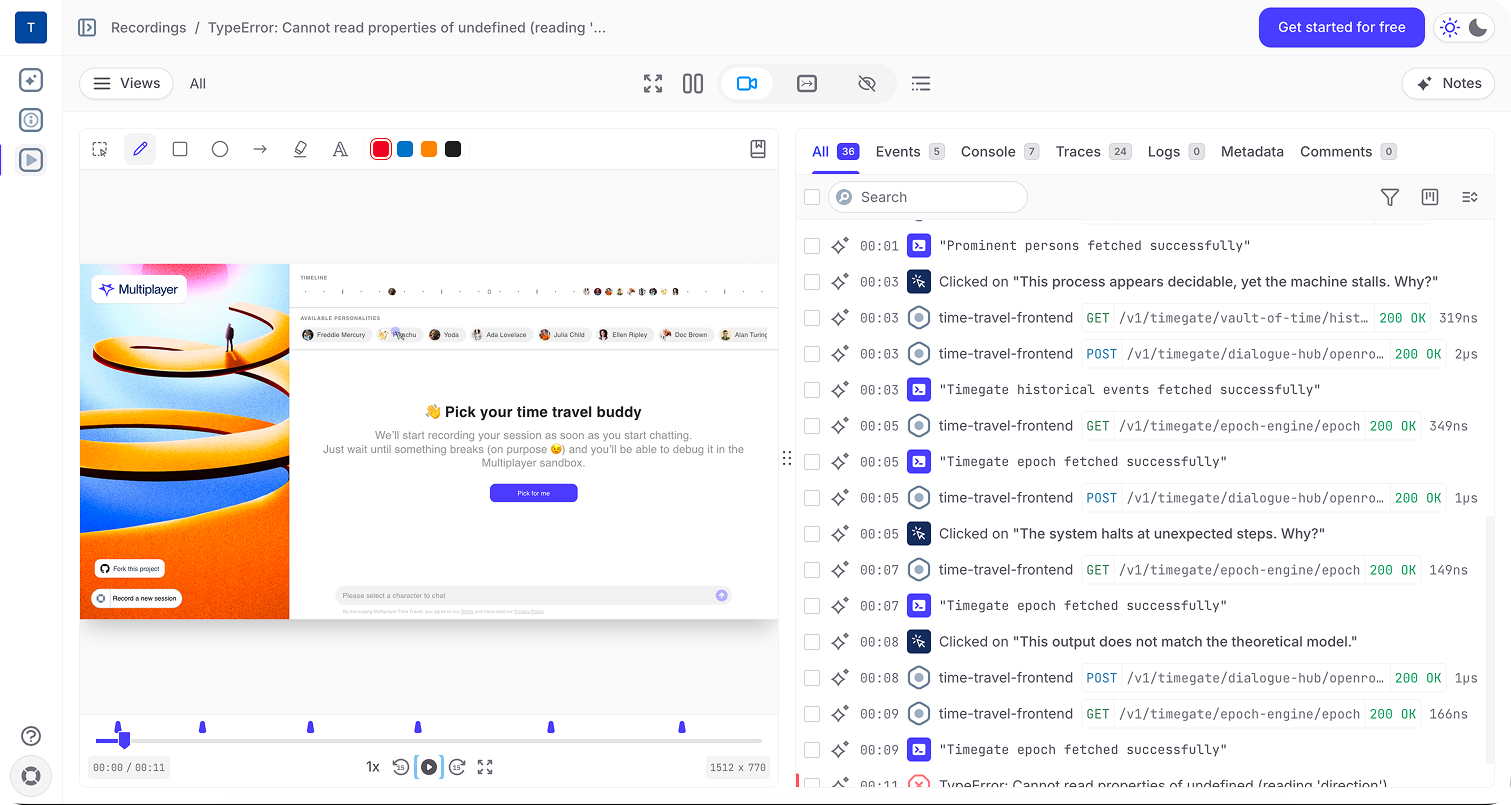Open the Events tab
This screenshot has height=805, width=1511.
(x=909, y=152)
